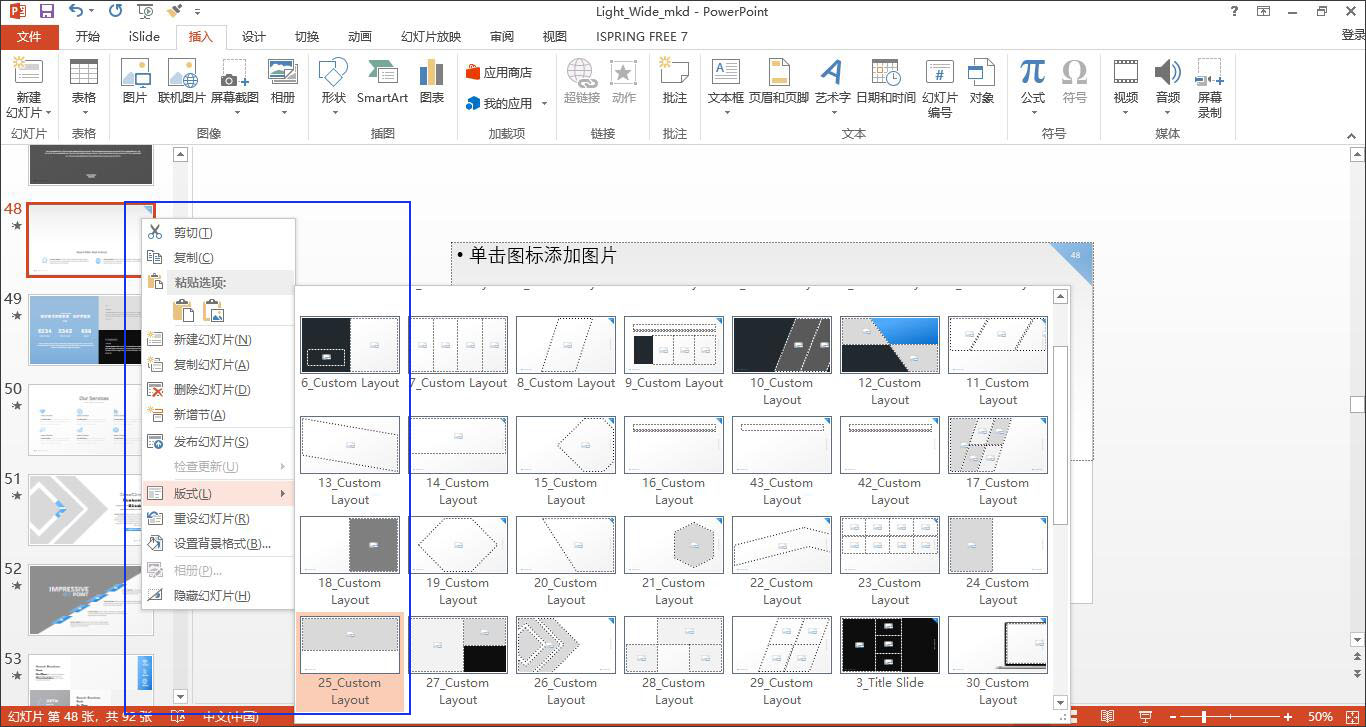The image size is (1366, 727).
Task: Click the 文本框 text box icon
Action: [725, 74]
